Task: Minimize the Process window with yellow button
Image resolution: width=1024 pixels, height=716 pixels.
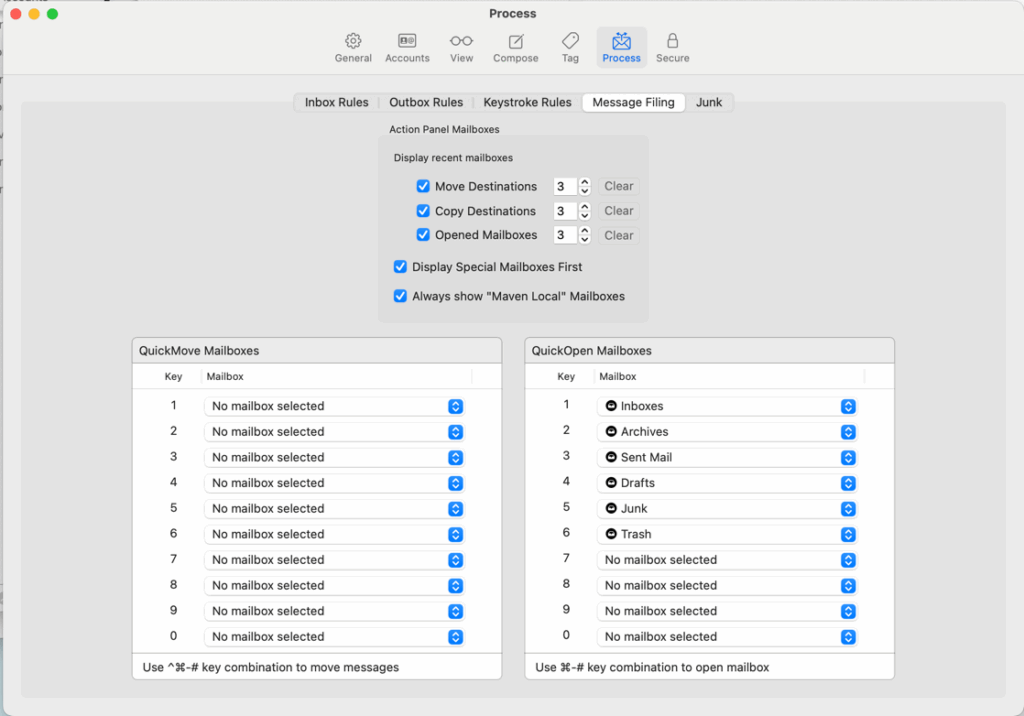Action: [x=34, y=14]
